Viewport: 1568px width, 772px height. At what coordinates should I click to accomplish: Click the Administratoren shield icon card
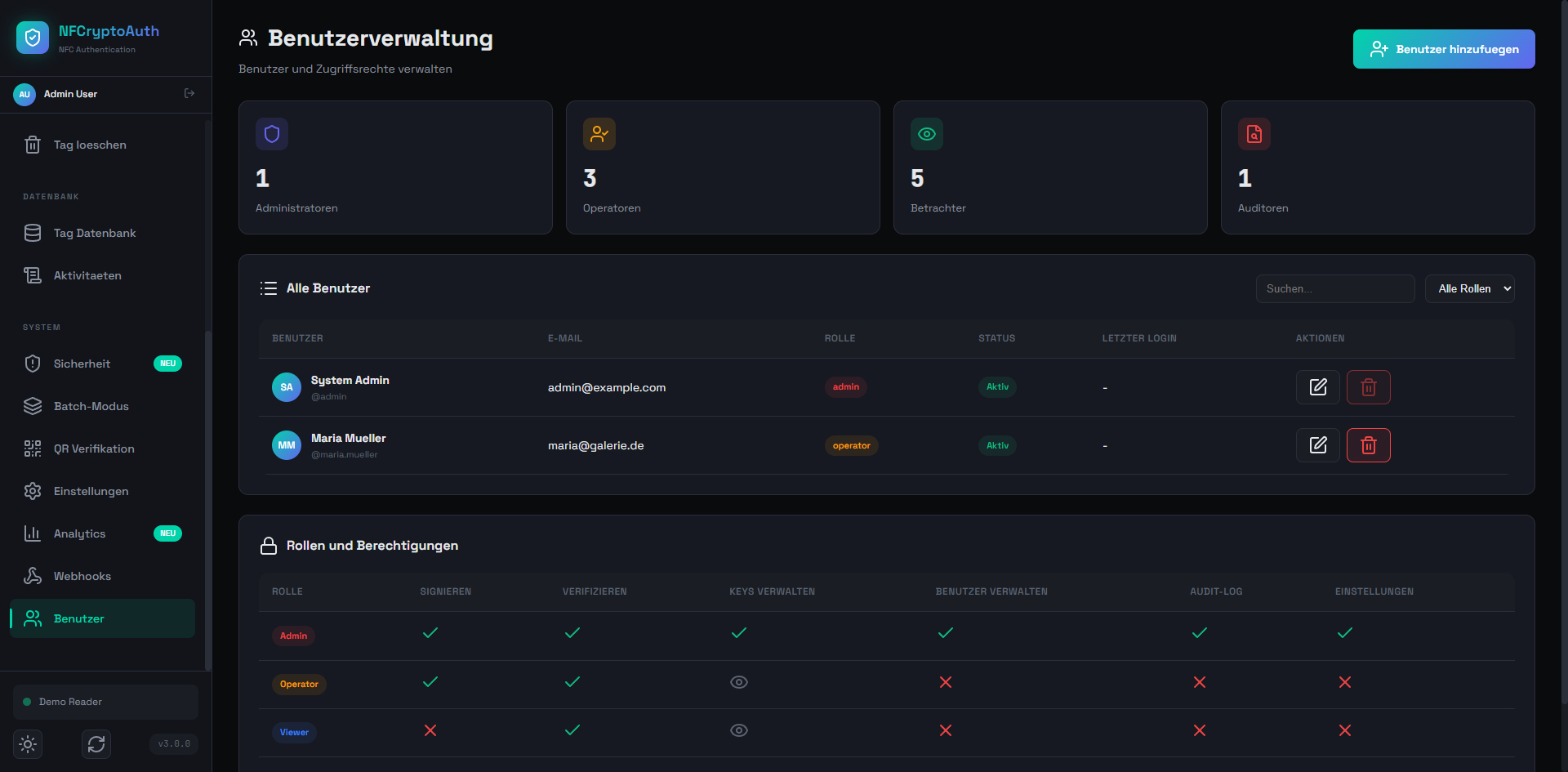pos(272,134)
